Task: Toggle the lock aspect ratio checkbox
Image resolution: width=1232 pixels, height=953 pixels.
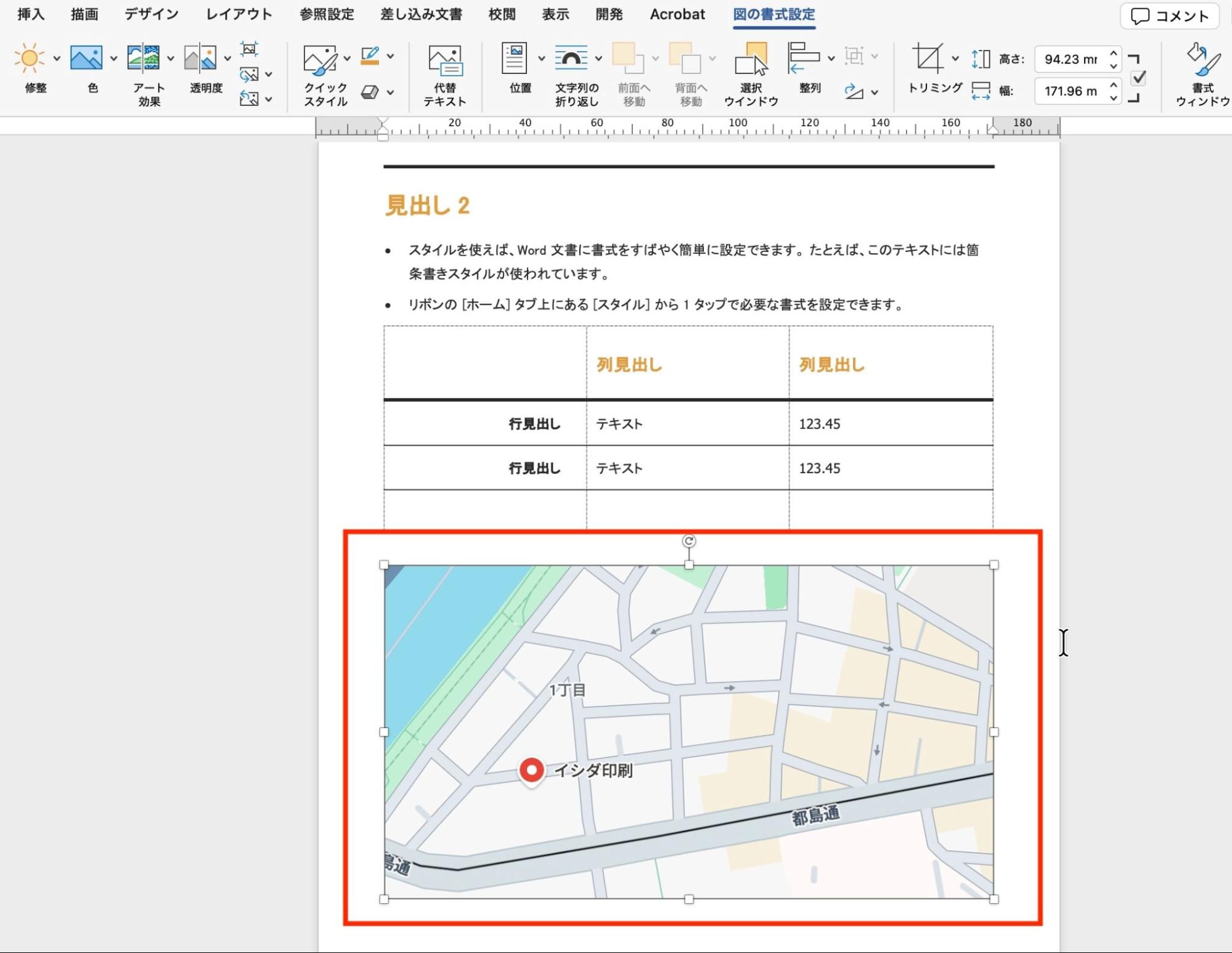Action: point(1139,78)
